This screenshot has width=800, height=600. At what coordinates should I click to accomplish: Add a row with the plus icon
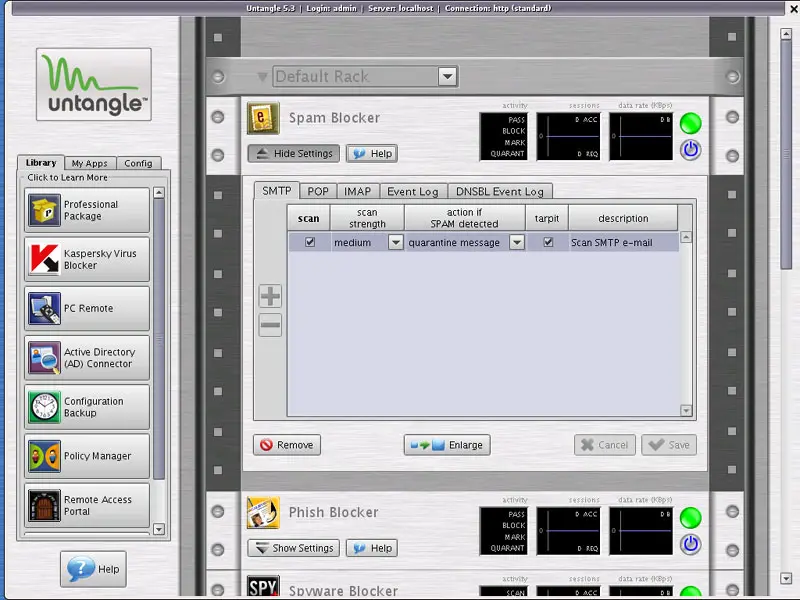pyautogui.click(x=270, y=296)
